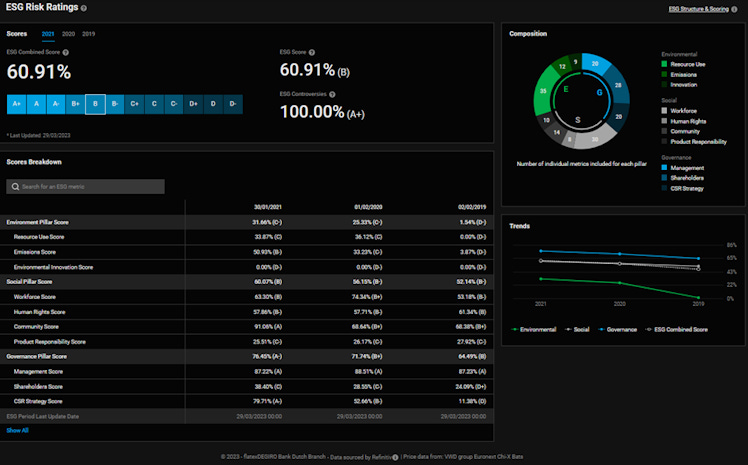Click the Workforce Score row label
This screenshot has height=465, width=748.
coord(35,297)
